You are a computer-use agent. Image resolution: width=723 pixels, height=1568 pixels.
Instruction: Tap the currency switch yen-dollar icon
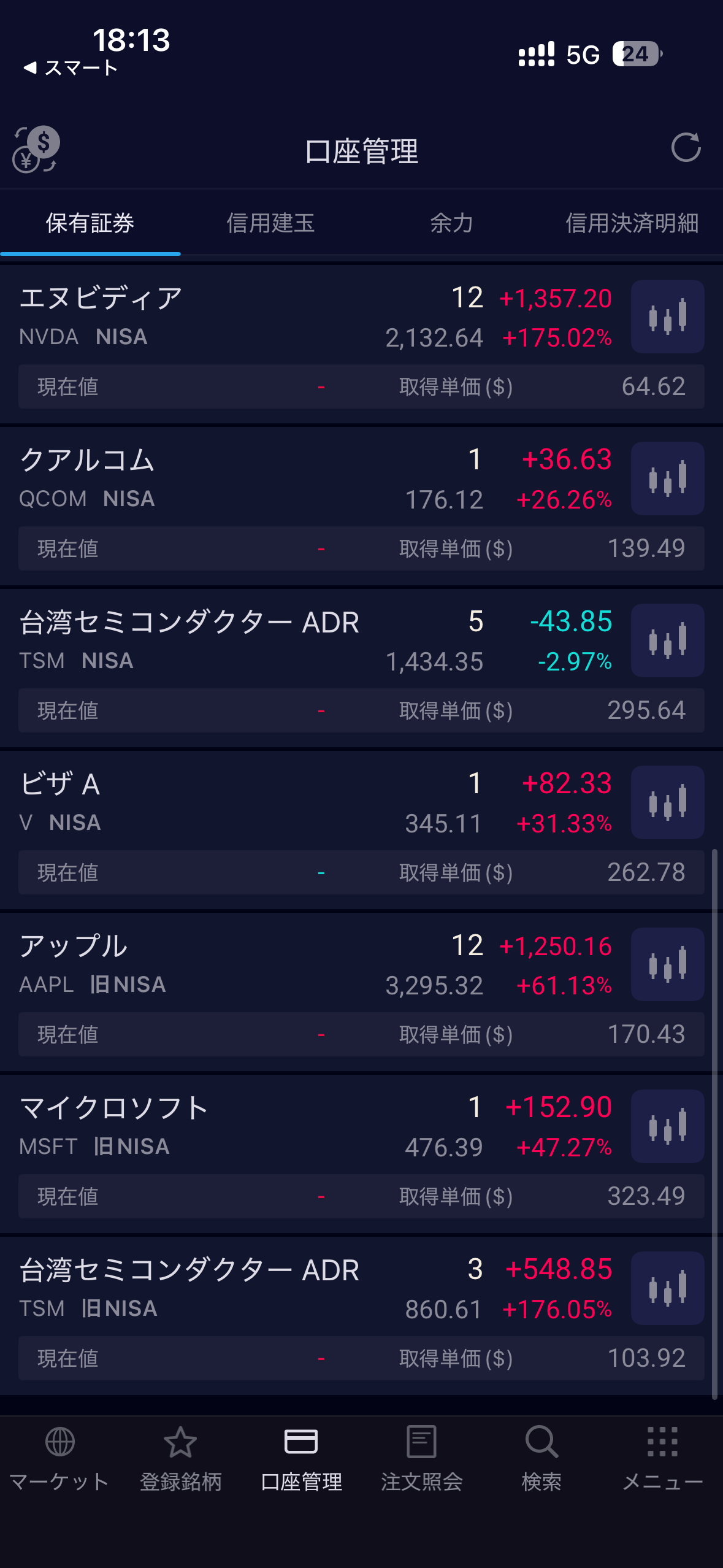(36, 150)
